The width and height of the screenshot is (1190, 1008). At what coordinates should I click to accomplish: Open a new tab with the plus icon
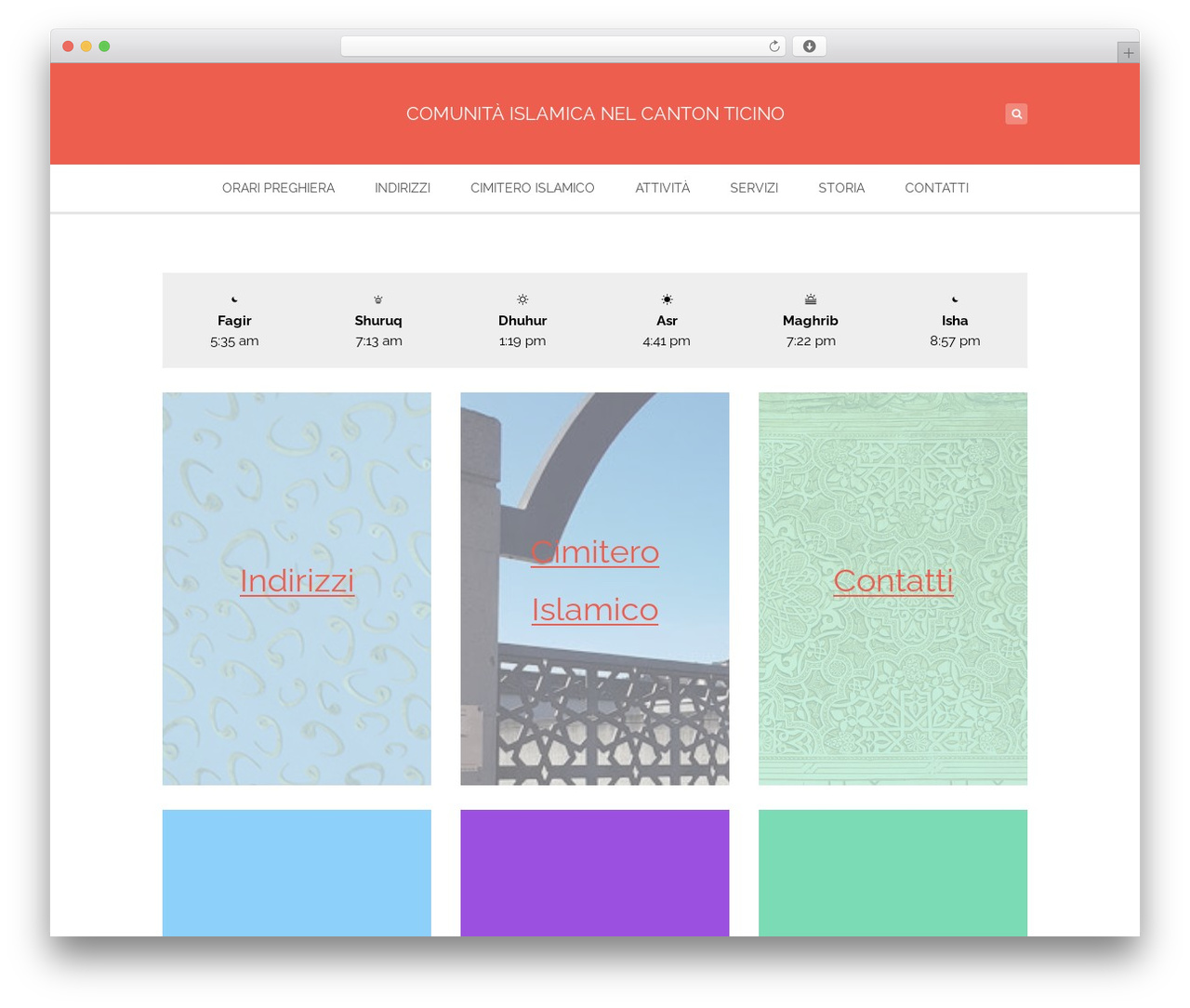click(1128, 53)
